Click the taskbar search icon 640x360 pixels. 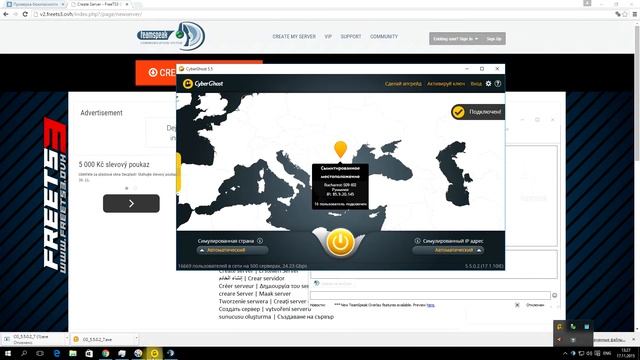tap(24, 353)
